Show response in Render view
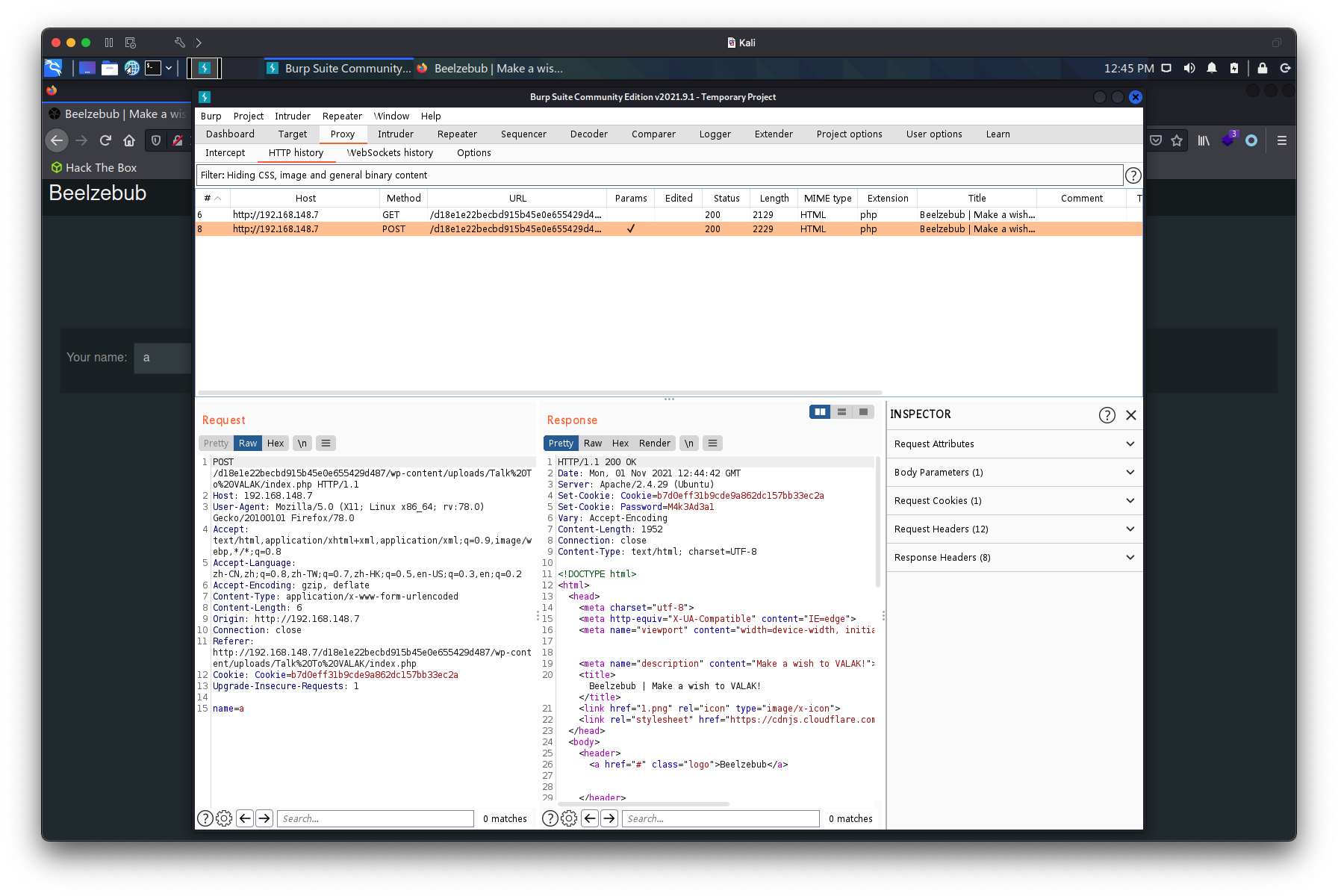The width and height of the screenshot is (1338, 896). (x=654, y=444)
